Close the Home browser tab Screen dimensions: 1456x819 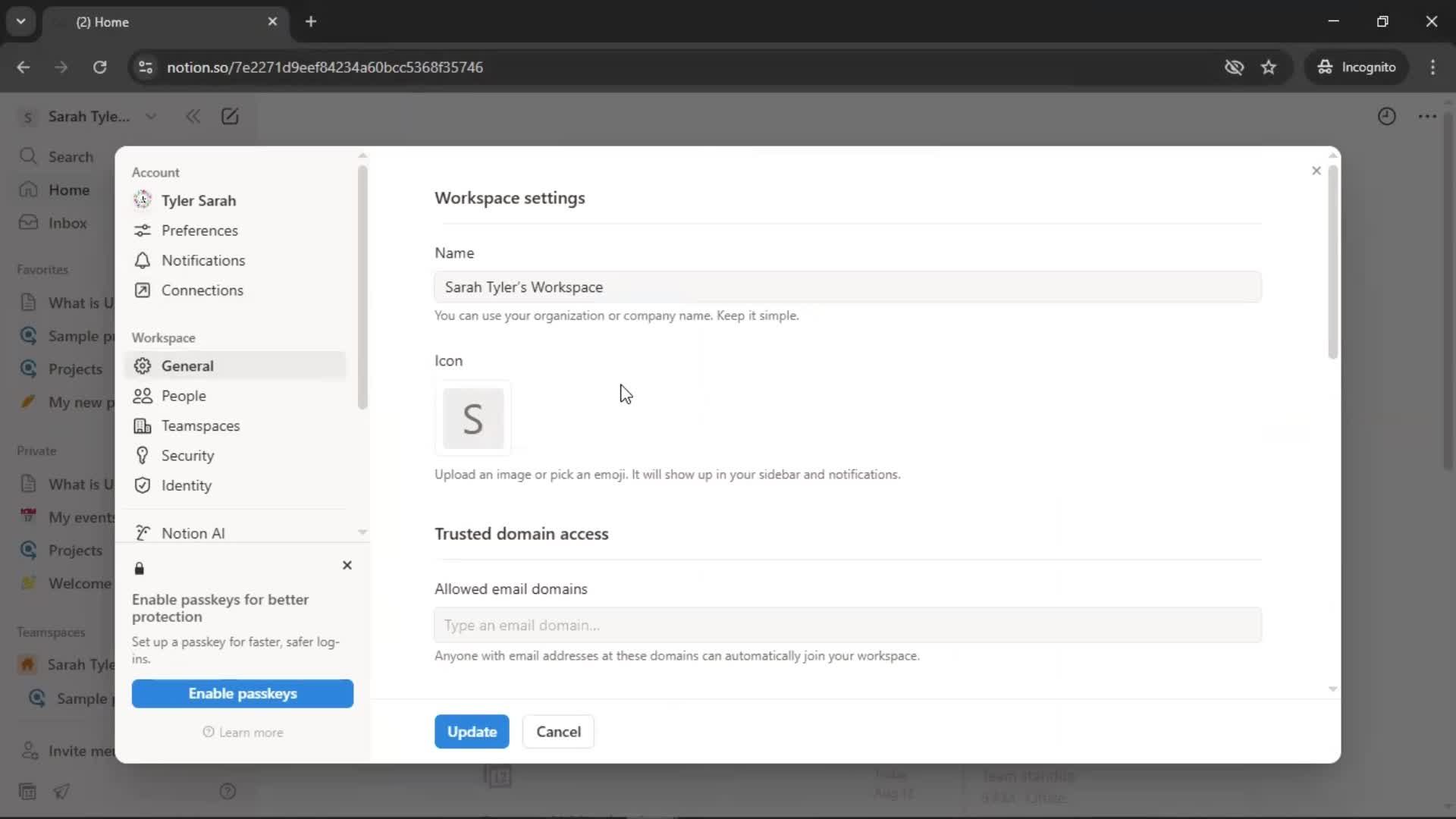click(272, 22)
